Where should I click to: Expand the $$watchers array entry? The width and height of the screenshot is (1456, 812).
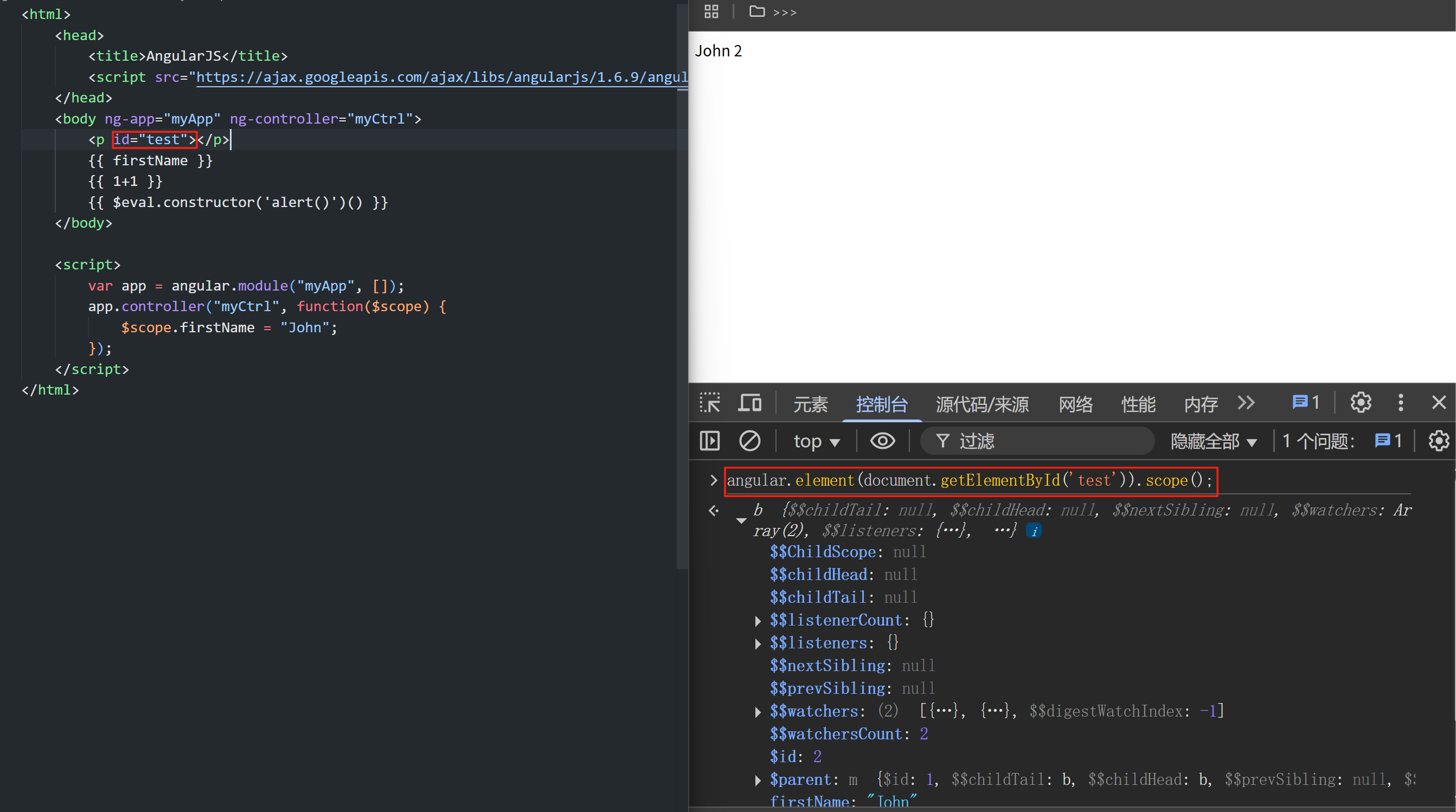point(758,712)
